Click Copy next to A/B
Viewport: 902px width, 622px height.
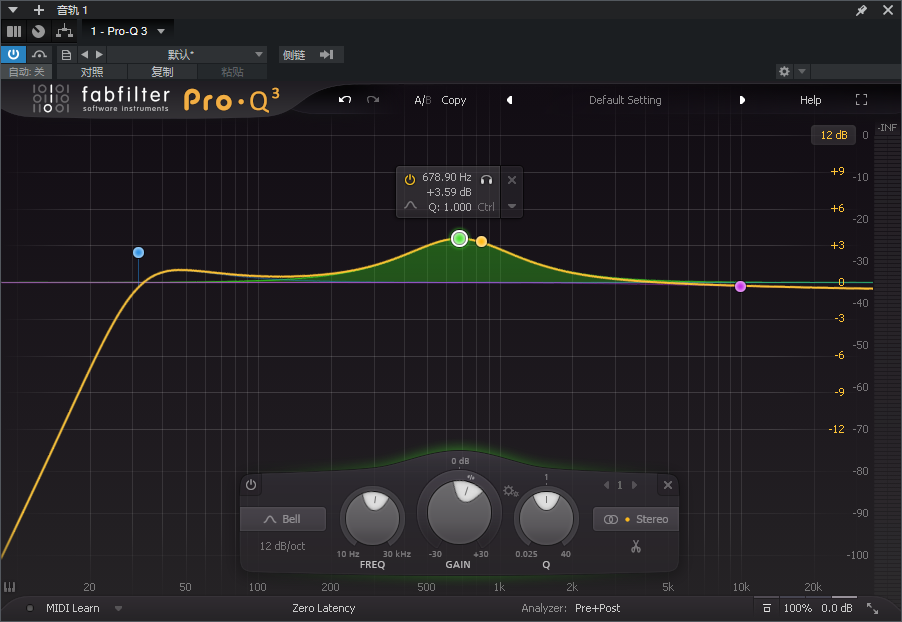point(453,100)
